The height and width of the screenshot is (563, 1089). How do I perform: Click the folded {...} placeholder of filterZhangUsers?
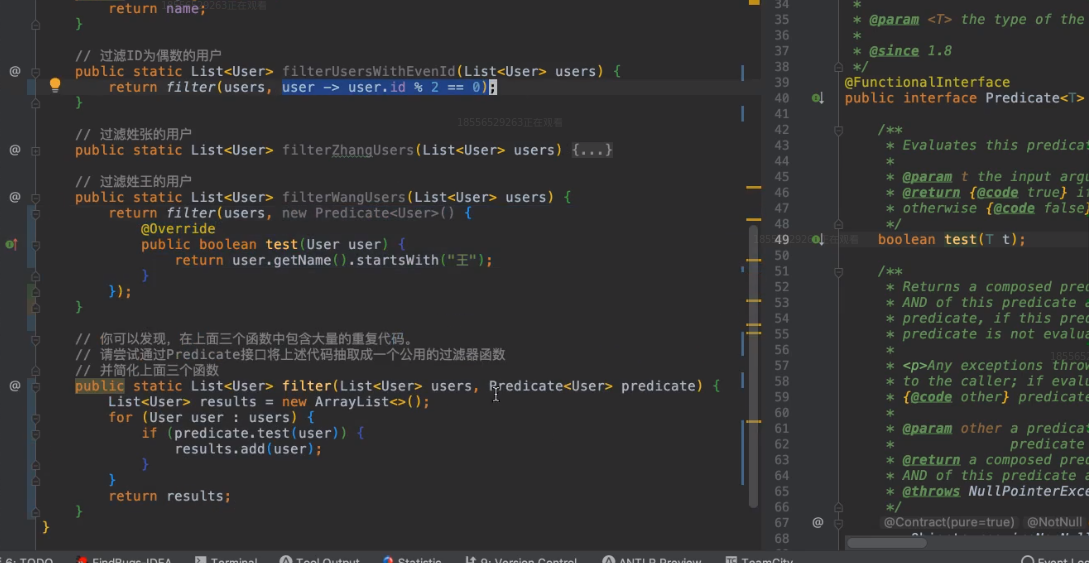592,150
